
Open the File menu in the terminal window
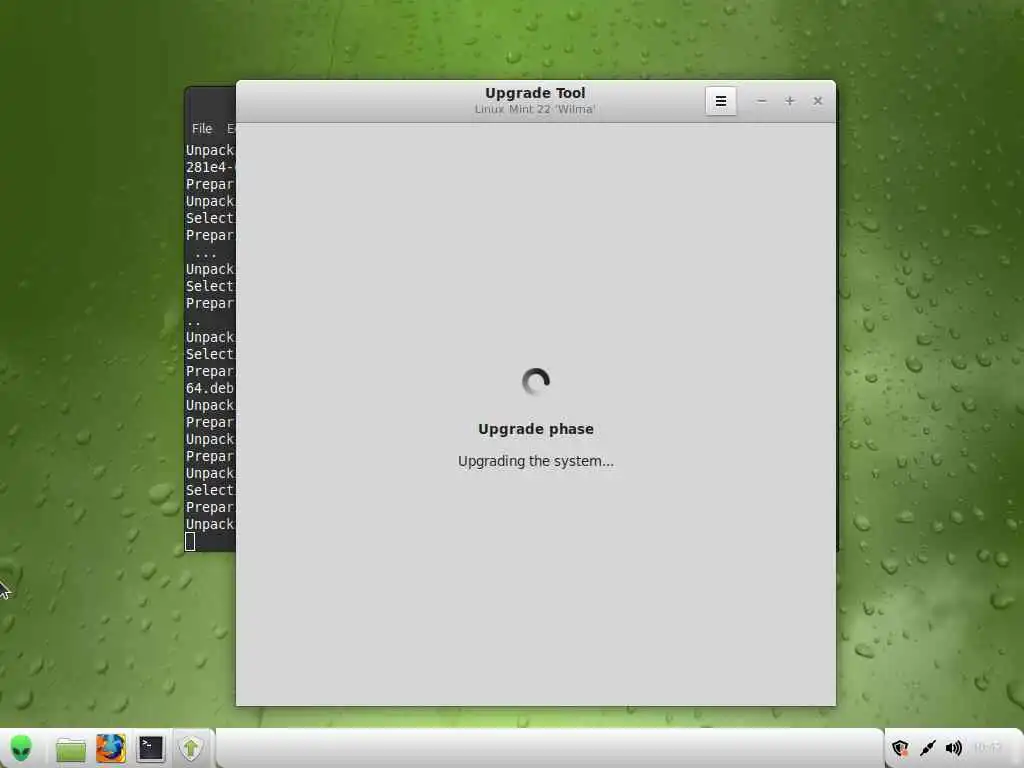coord(202,129)
